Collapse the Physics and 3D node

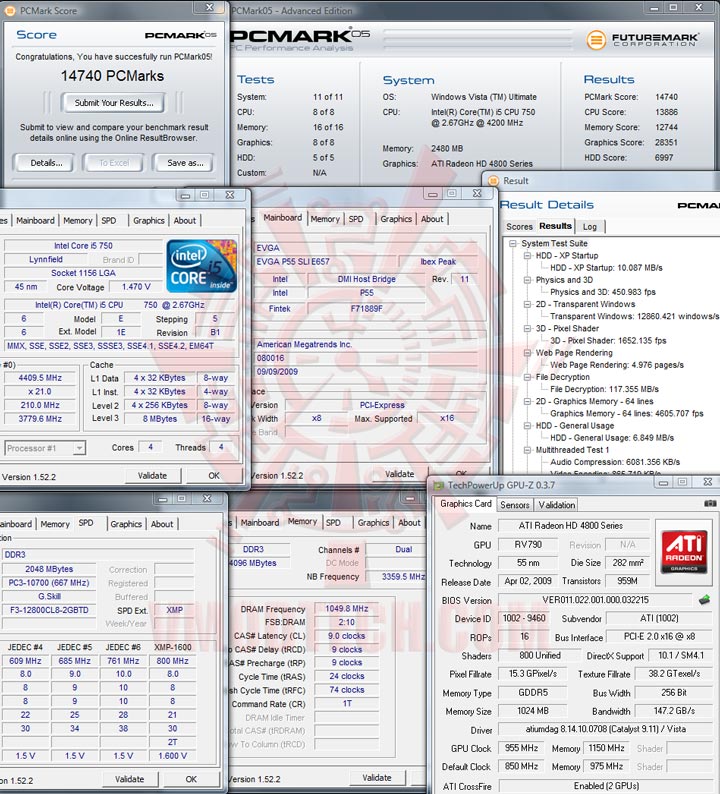pyautogui.click(x=527, y=280)
